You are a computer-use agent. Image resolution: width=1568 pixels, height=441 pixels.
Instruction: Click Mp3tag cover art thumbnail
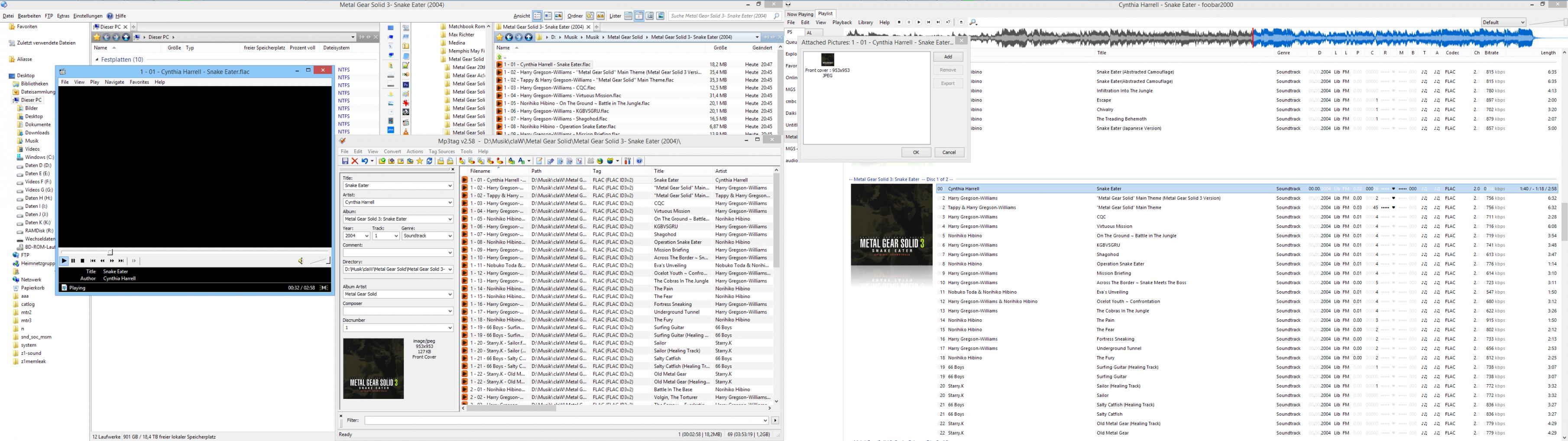pyautogui.click(x=373, y=369)
